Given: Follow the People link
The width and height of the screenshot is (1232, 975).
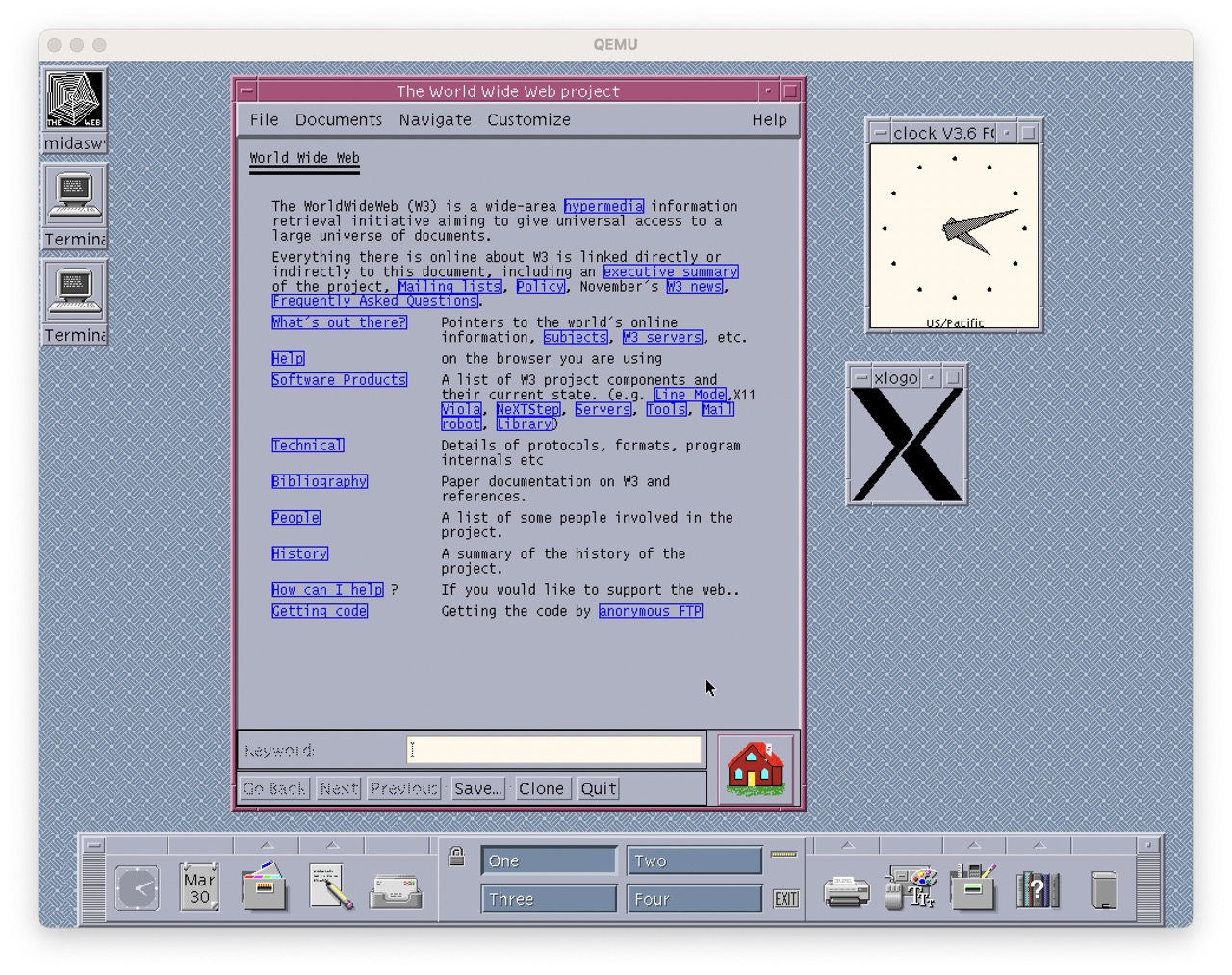Looking at the screenshot, I should 295,518.
